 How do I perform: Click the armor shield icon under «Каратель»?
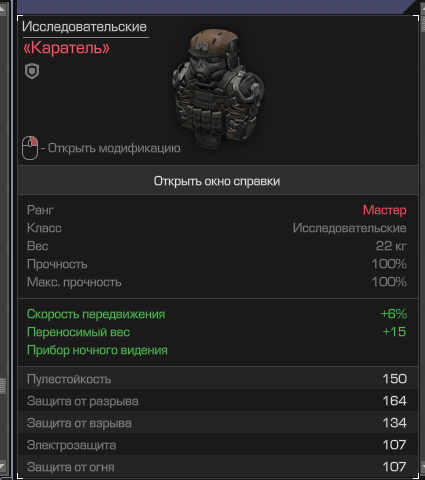32,71
